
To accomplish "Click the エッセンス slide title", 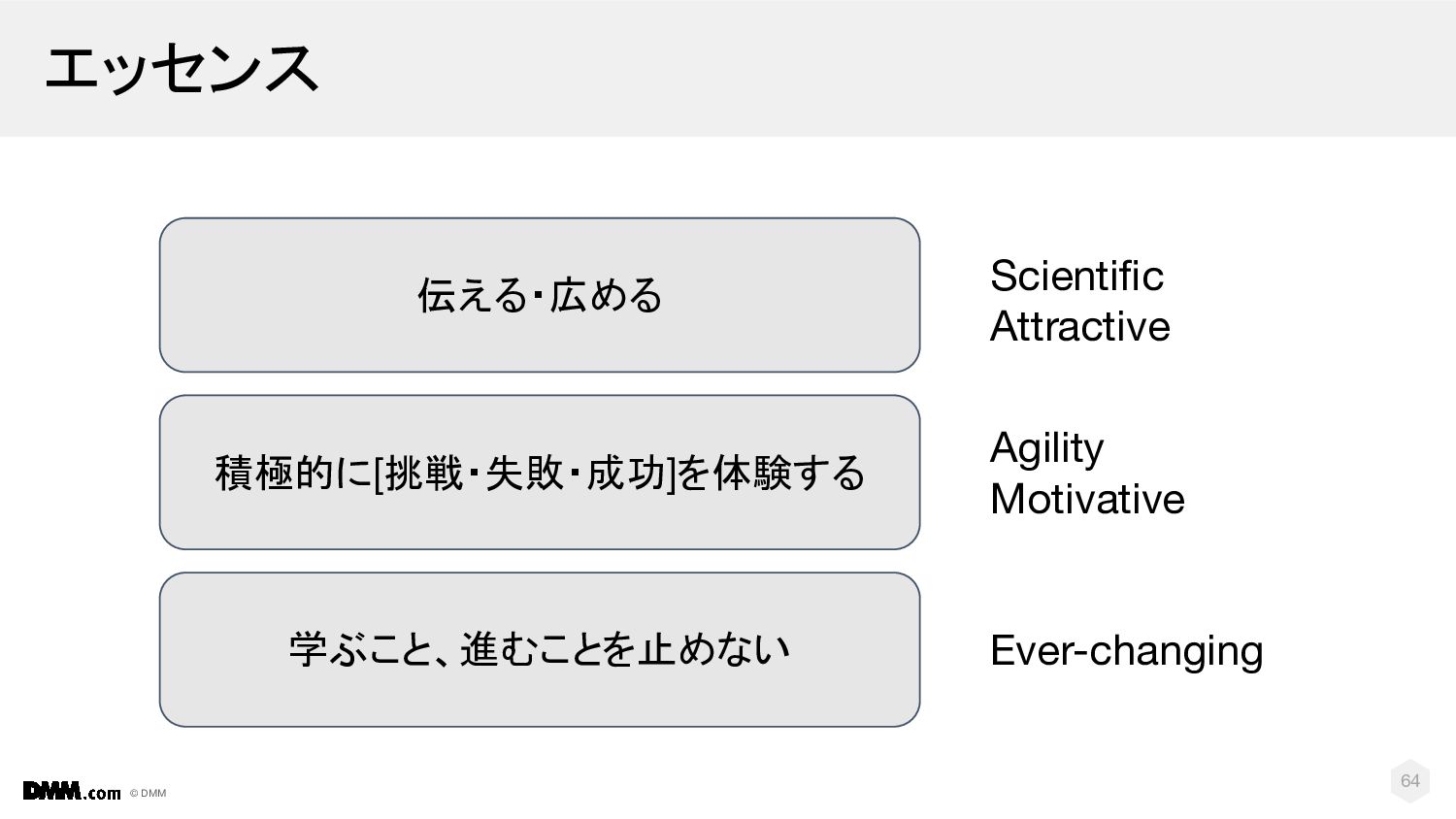I will (x=182, y=69).
